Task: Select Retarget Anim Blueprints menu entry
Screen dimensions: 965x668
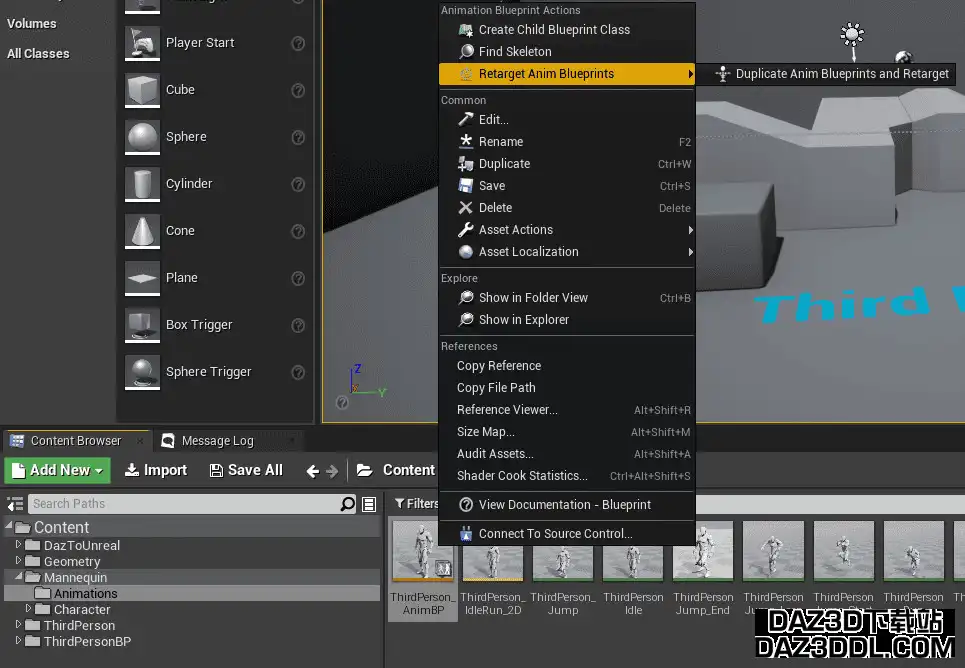Action: (567, 74)
